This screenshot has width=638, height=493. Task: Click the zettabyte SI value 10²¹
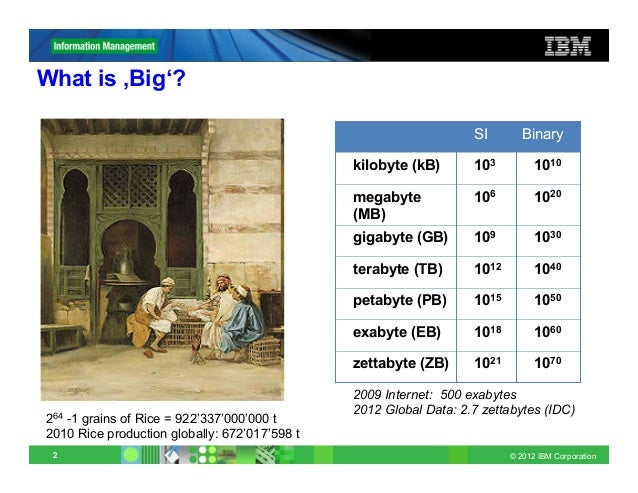[487, 362]
